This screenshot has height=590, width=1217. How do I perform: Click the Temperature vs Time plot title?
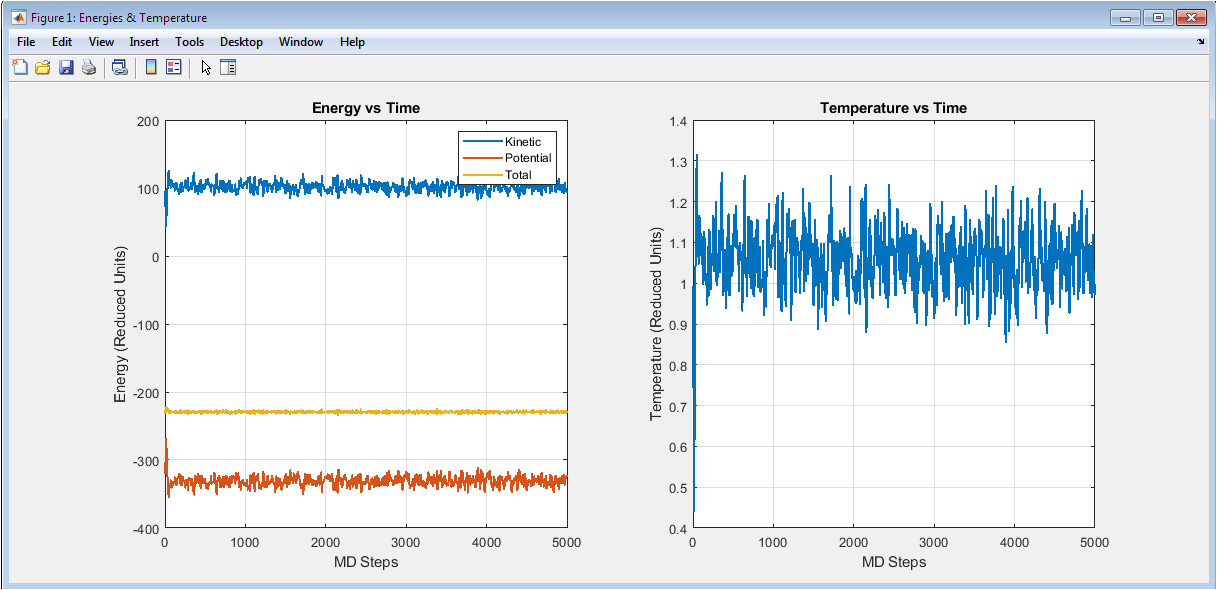[x=893, y=108]
